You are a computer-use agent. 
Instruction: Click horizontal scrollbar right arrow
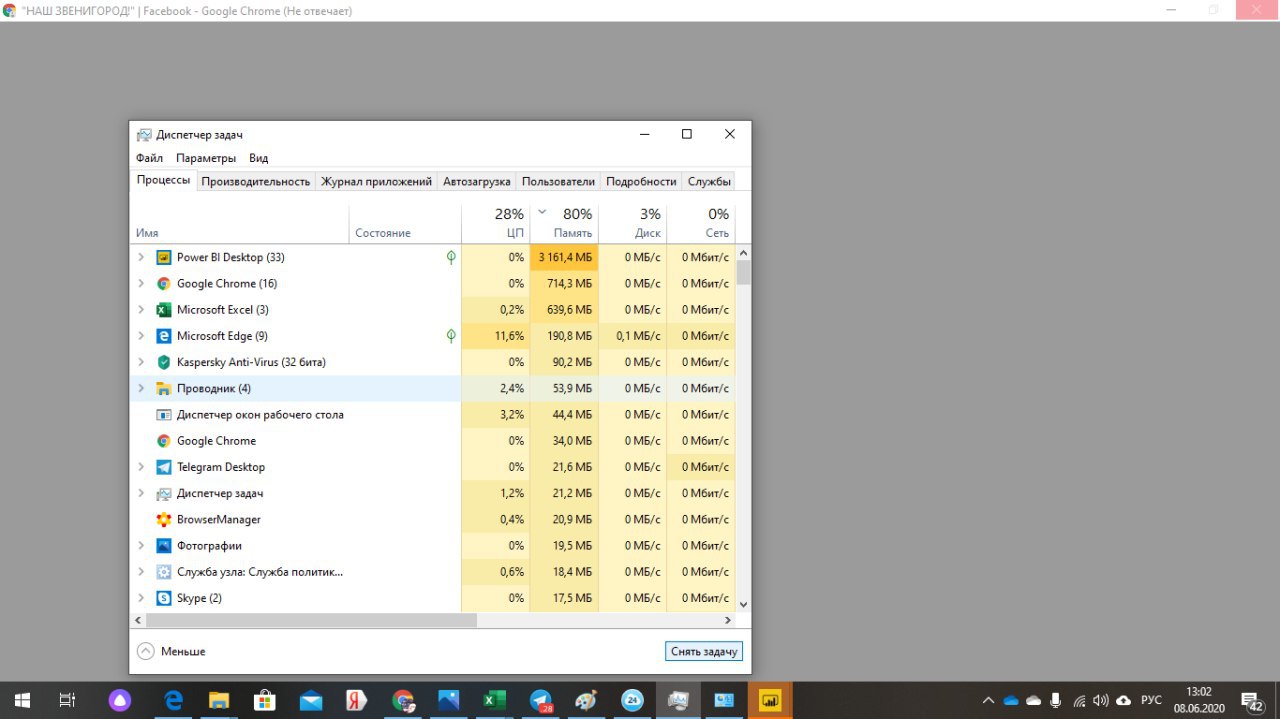727,620
